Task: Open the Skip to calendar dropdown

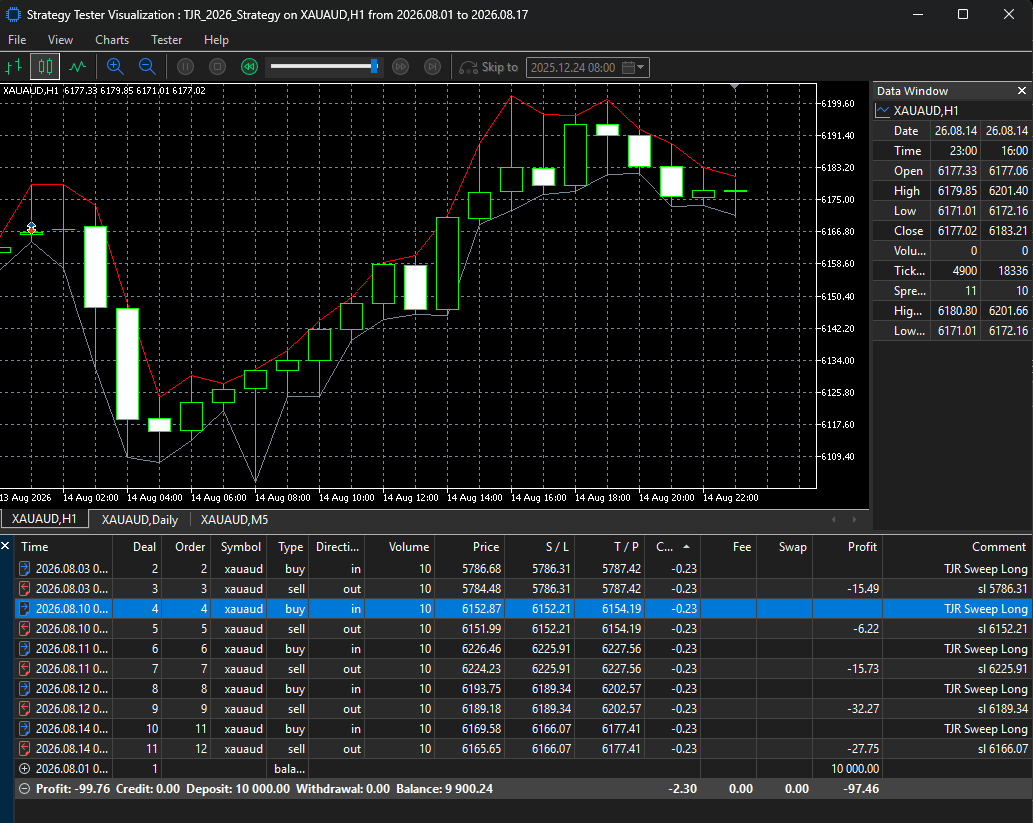Action: pos(634,67)
